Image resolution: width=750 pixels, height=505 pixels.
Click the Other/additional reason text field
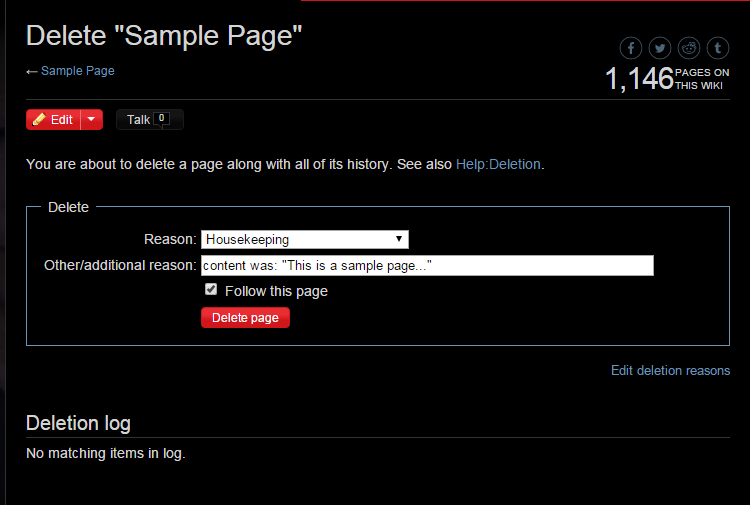tap(427, 265)
